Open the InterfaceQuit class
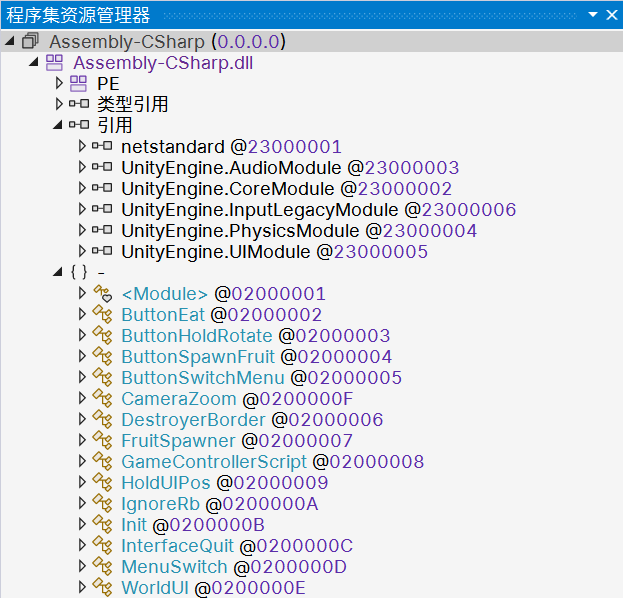The width and height of the screenshot is (623, 598). point(237,546)
